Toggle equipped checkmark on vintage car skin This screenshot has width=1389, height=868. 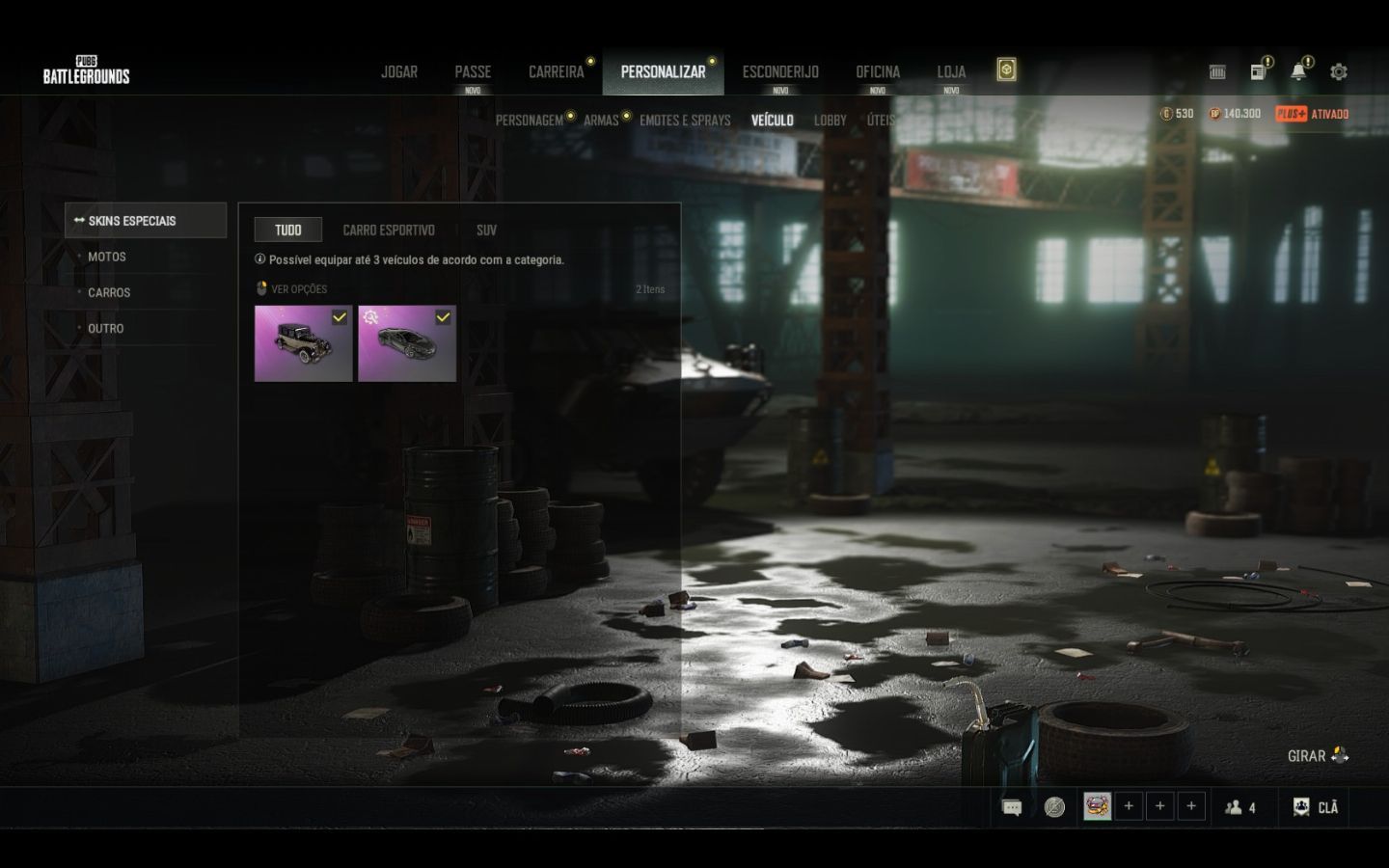click(340, 316)
